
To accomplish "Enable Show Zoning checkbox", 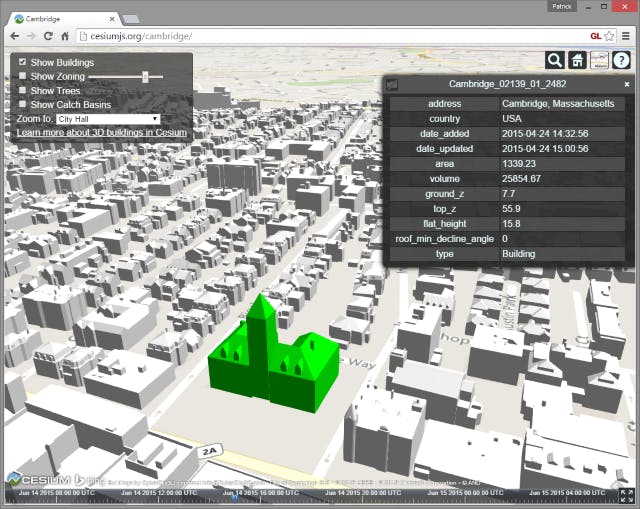I will (x=22, y=76).
